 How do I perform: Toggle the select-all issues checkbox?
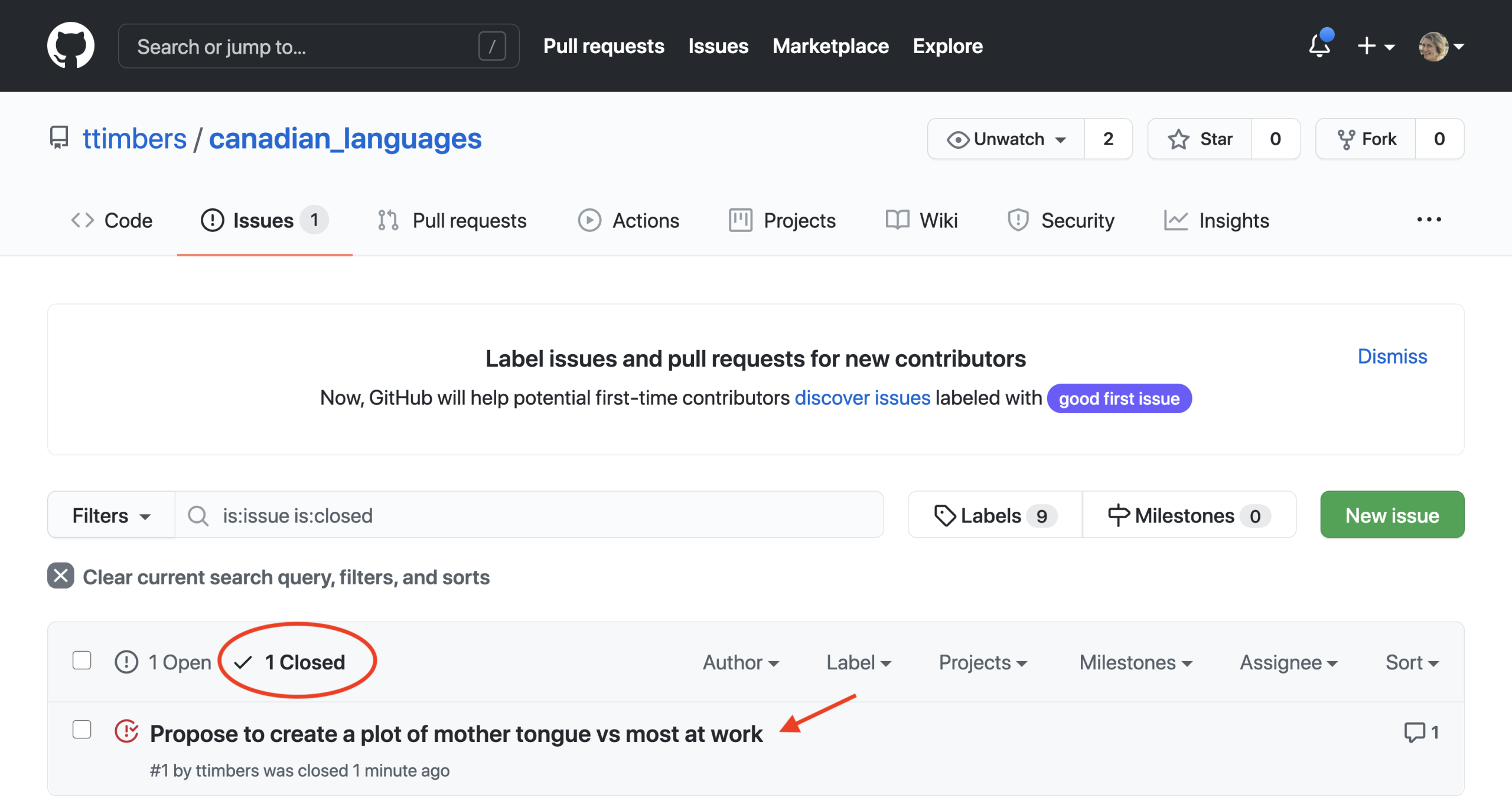pyautogui.click(x=82, y=661)
